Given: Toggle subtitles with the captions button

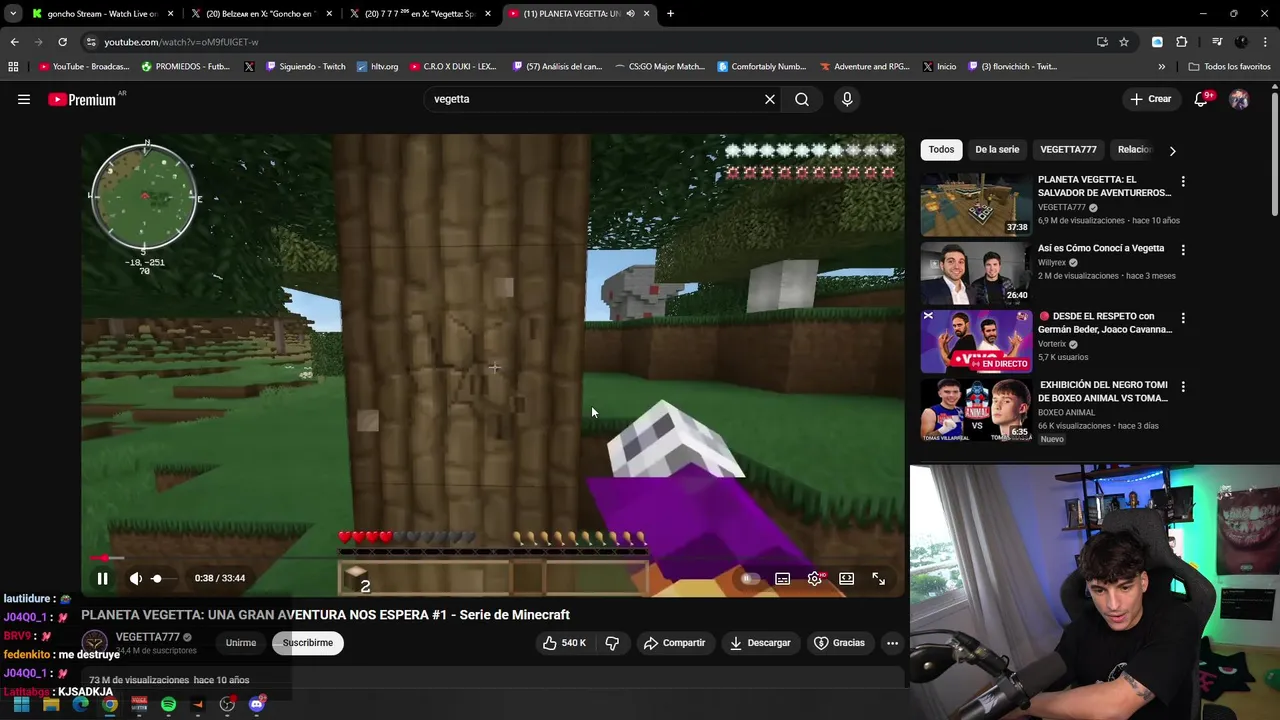Looking at the screenshot, I should click(x=783, y=578).
